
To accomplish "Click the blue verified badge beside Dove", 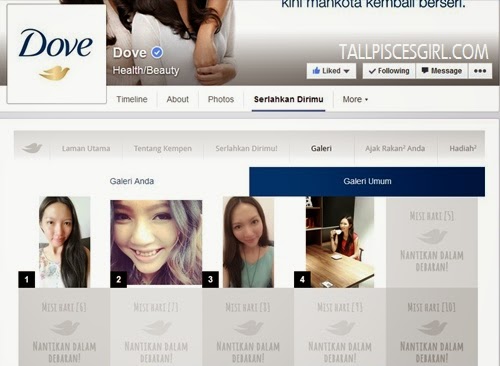I will pos(157,52).
